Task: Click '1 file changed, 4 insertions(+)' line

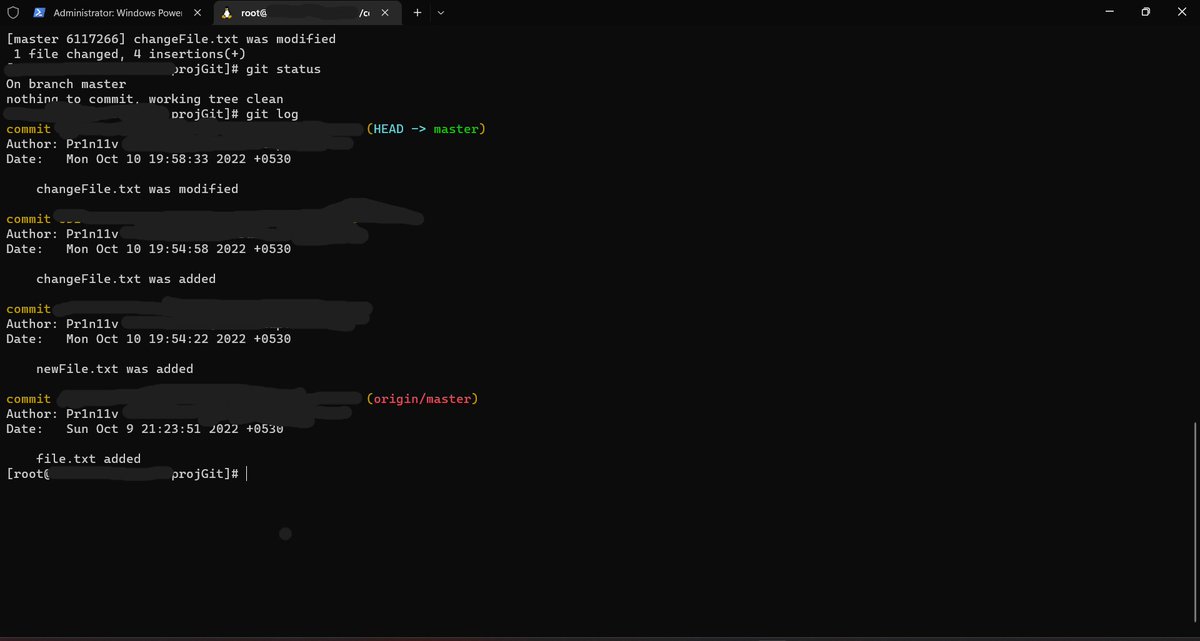Action: (x=130, y=54)
